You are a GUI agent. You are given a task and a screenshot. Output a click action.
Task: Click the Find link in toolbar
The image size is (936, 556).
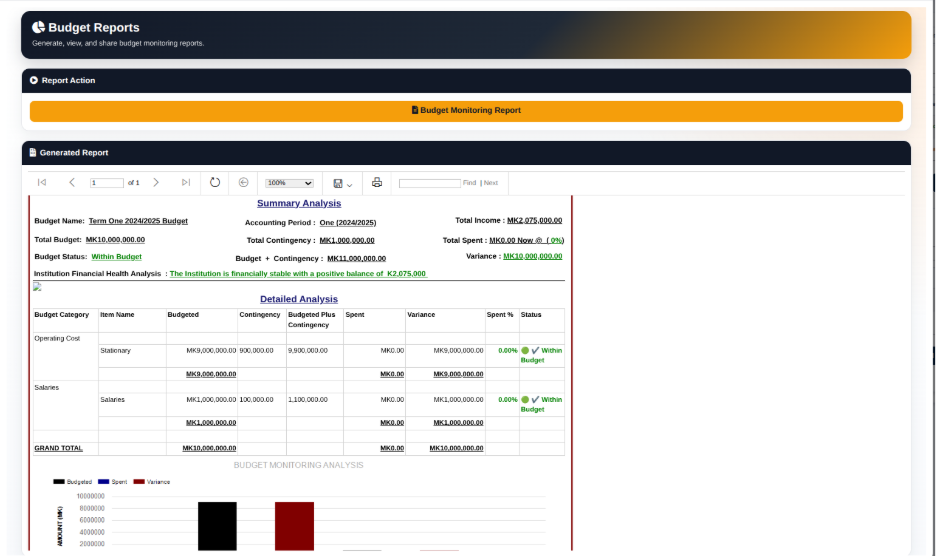(x=469, y=183)
